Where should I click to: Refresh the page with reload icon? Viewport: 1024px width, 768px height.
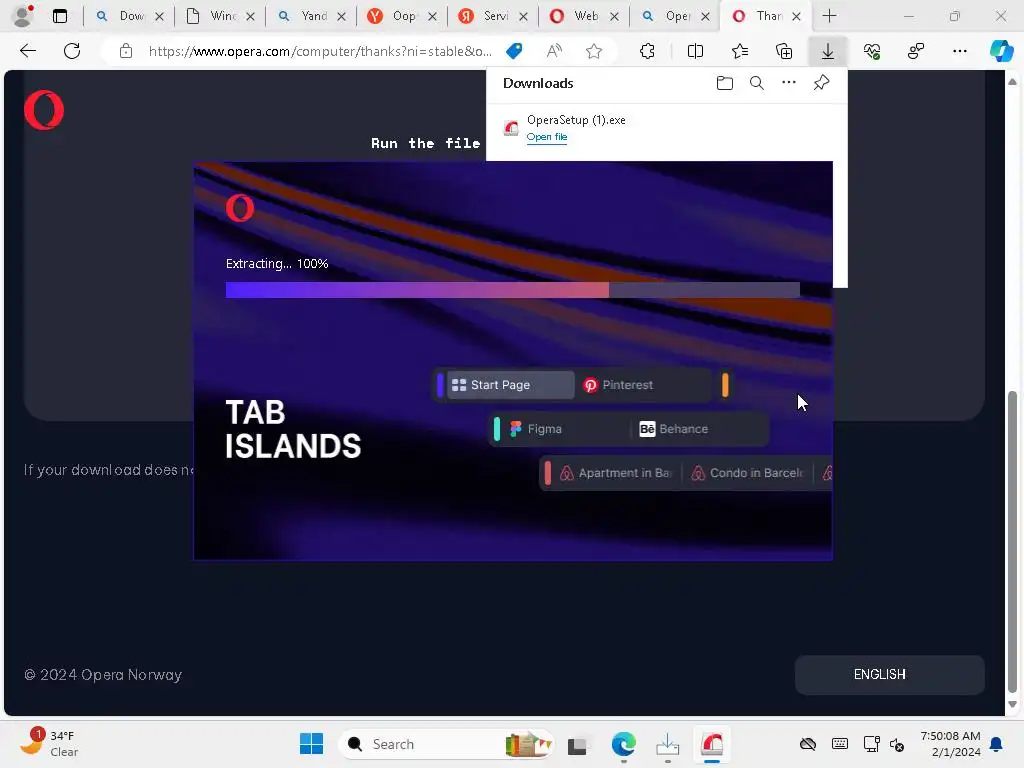(x=72, y=51)
